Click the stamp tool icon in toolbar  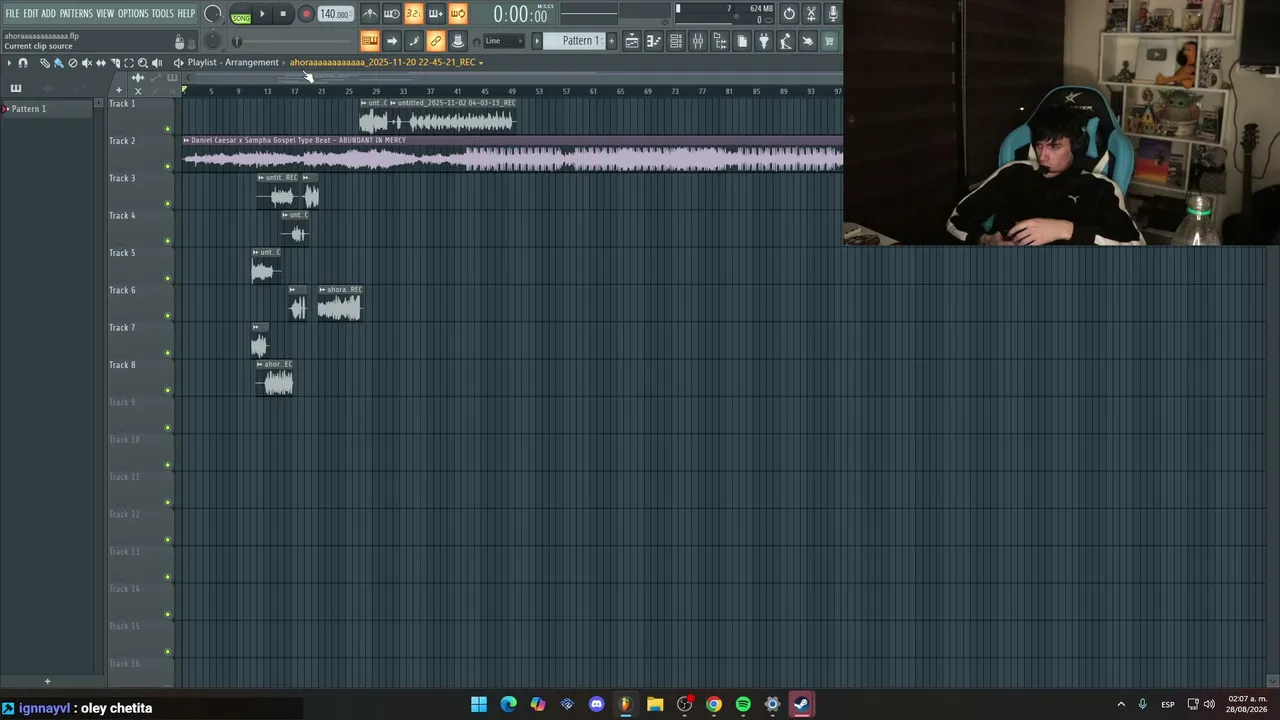click(458, 41)
